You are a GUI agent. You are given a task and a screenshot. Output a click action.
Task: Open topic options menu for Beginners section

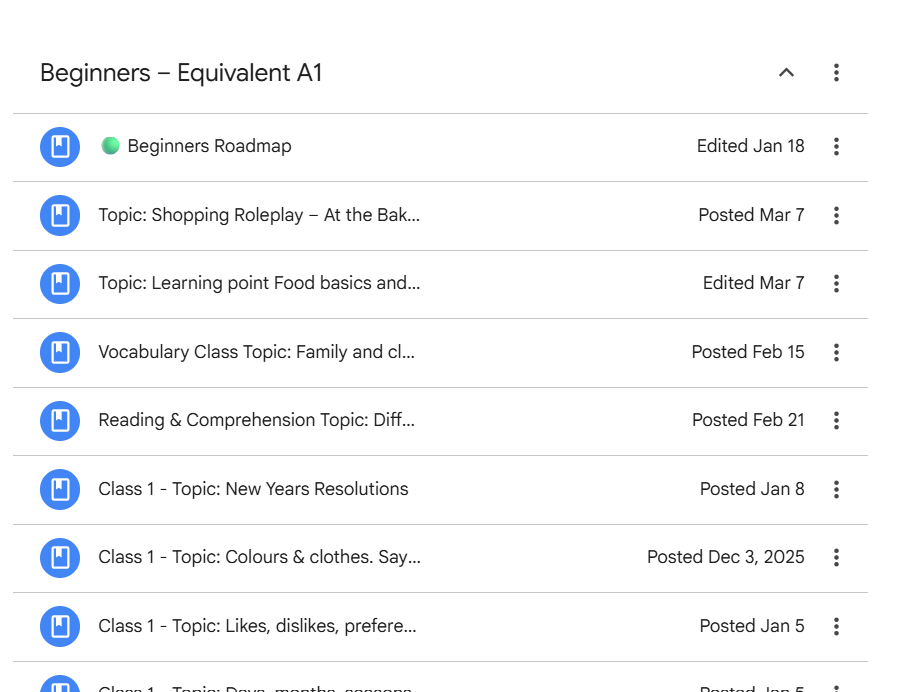(x=836, y=73)
